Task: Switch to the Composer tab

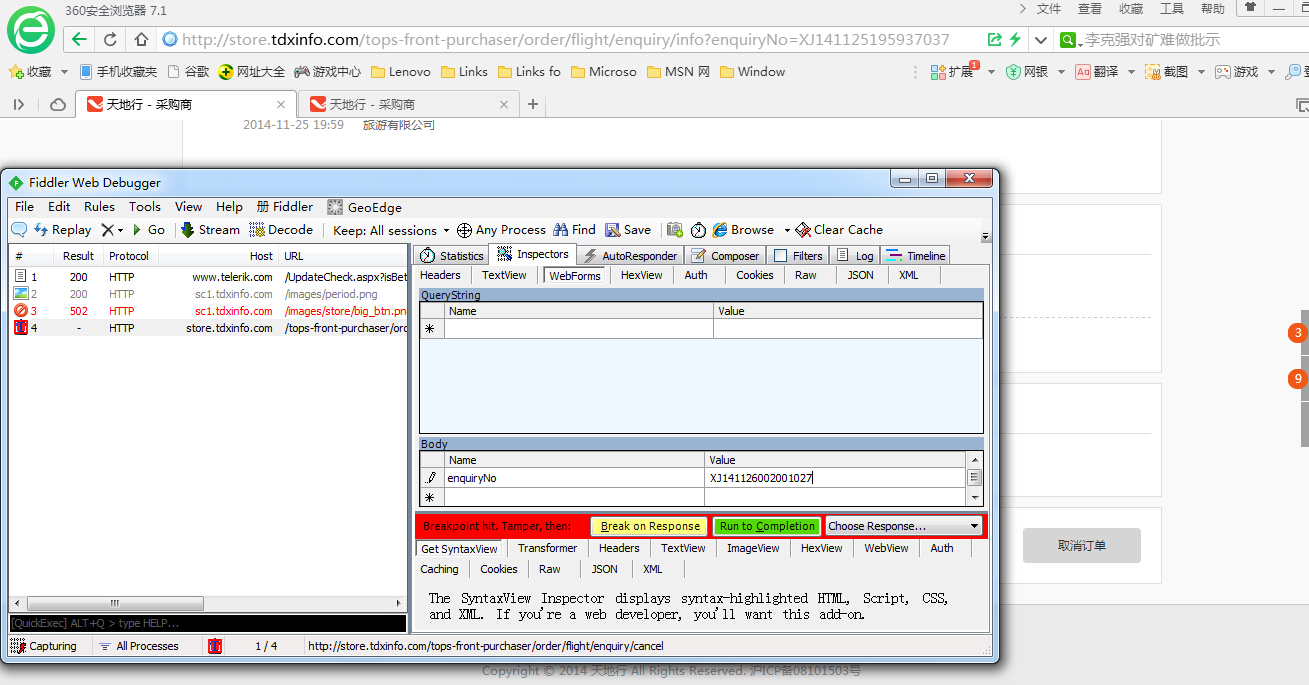Action: (x=725, y=256)
